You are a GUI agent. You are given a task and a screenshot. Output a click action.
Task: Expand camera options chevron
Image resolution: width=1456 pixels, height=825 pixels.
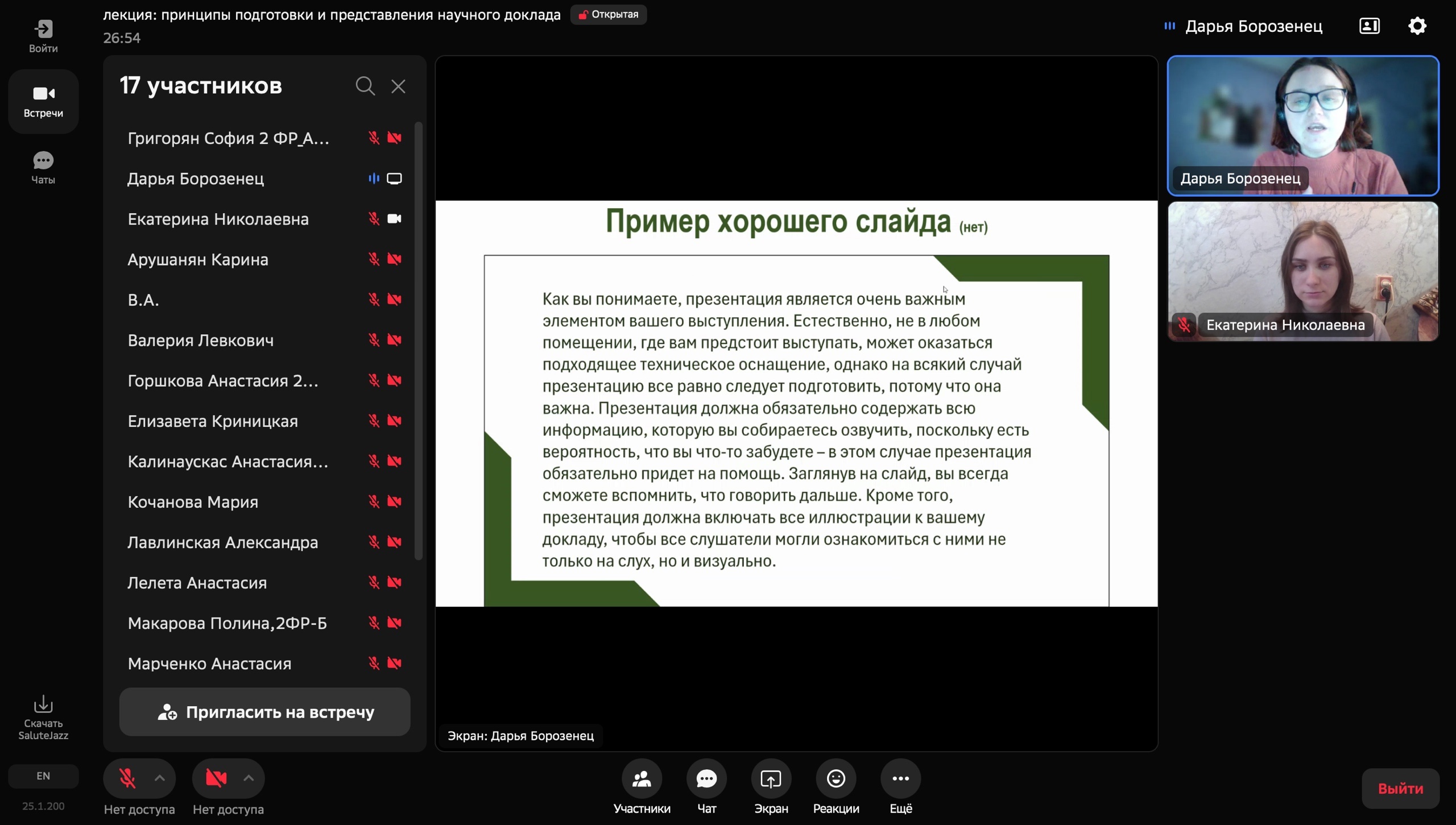tap(249, 778)
